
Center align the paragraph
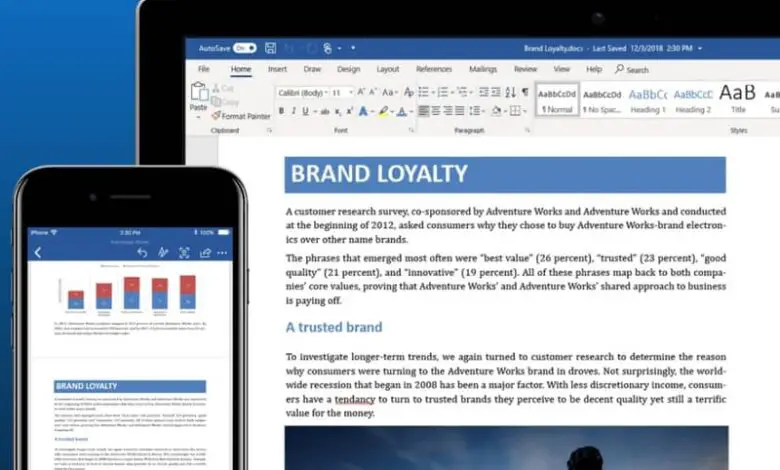[436, 110]
